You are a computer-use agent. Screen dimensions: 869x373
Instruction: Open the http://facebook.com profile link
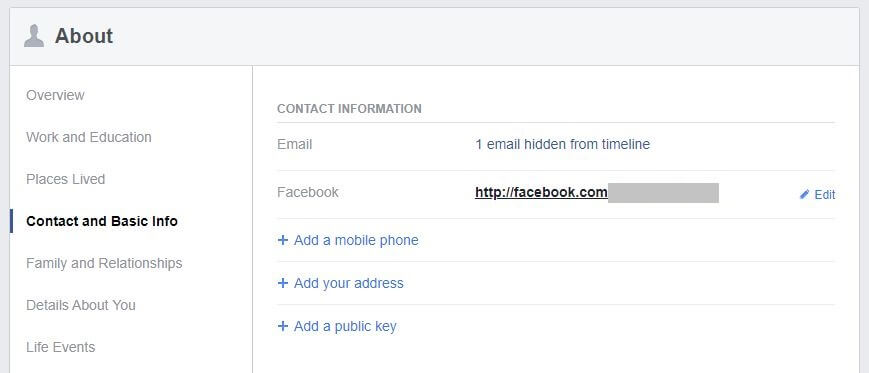(x=541, y=193)
